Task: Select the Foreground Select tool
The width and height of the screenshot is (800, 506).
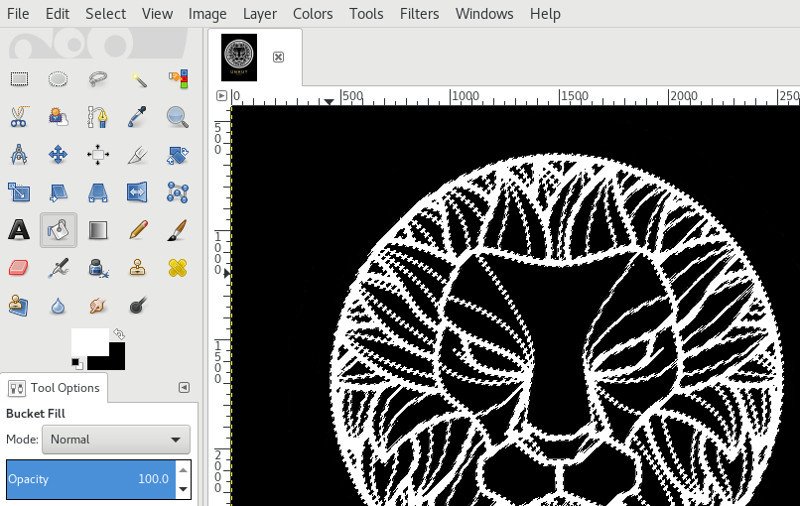Action: click(x=58, y=117)
